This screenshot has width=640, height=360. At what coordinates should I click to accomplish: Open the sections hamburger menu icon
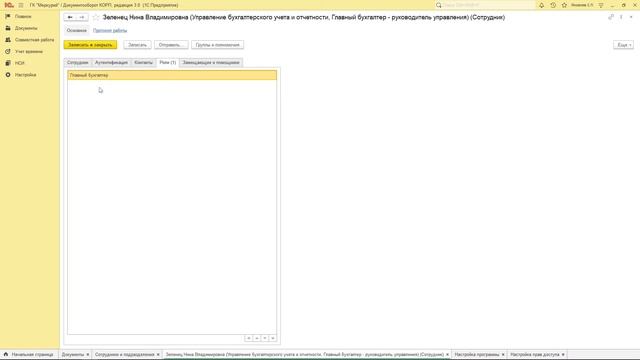coord(21,5)
